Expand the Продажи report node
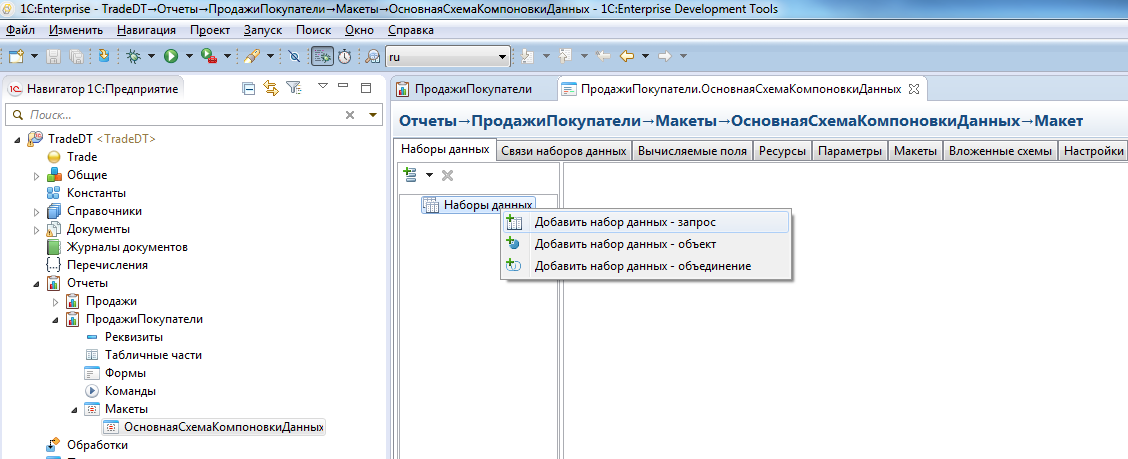 (x=55, y=301)
